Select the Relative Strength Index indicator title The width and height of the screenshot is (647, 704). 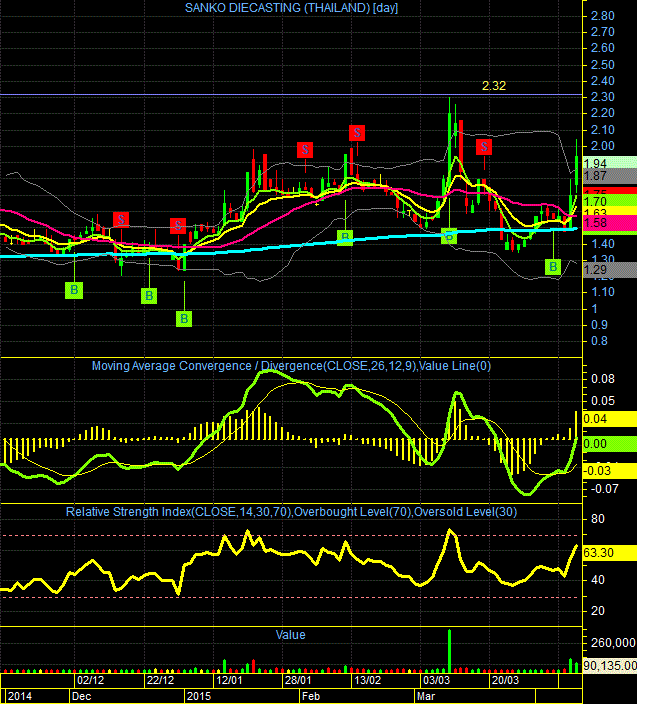(x=291, y=512)
